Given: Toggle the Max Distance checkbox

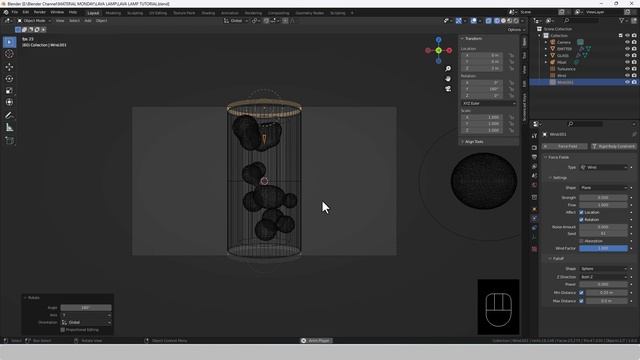Looking at the screenshot, I should click(x=582, y=301).
